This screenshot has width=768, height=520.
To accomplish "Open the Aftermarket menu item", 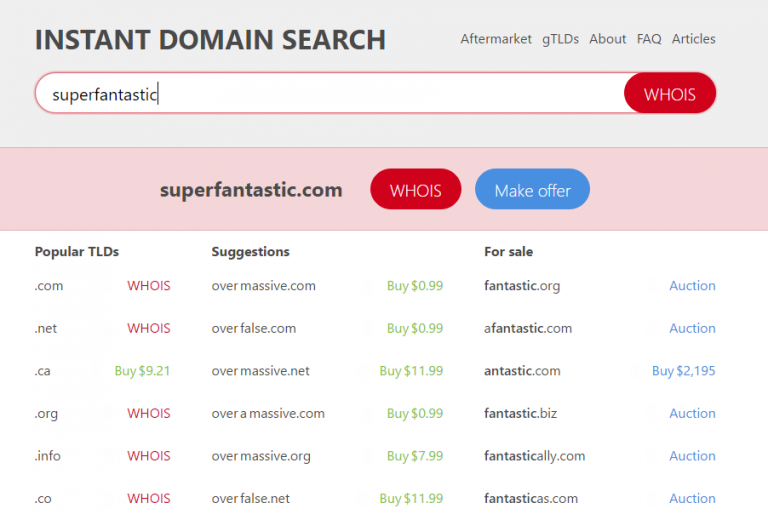I will [496, 39].
